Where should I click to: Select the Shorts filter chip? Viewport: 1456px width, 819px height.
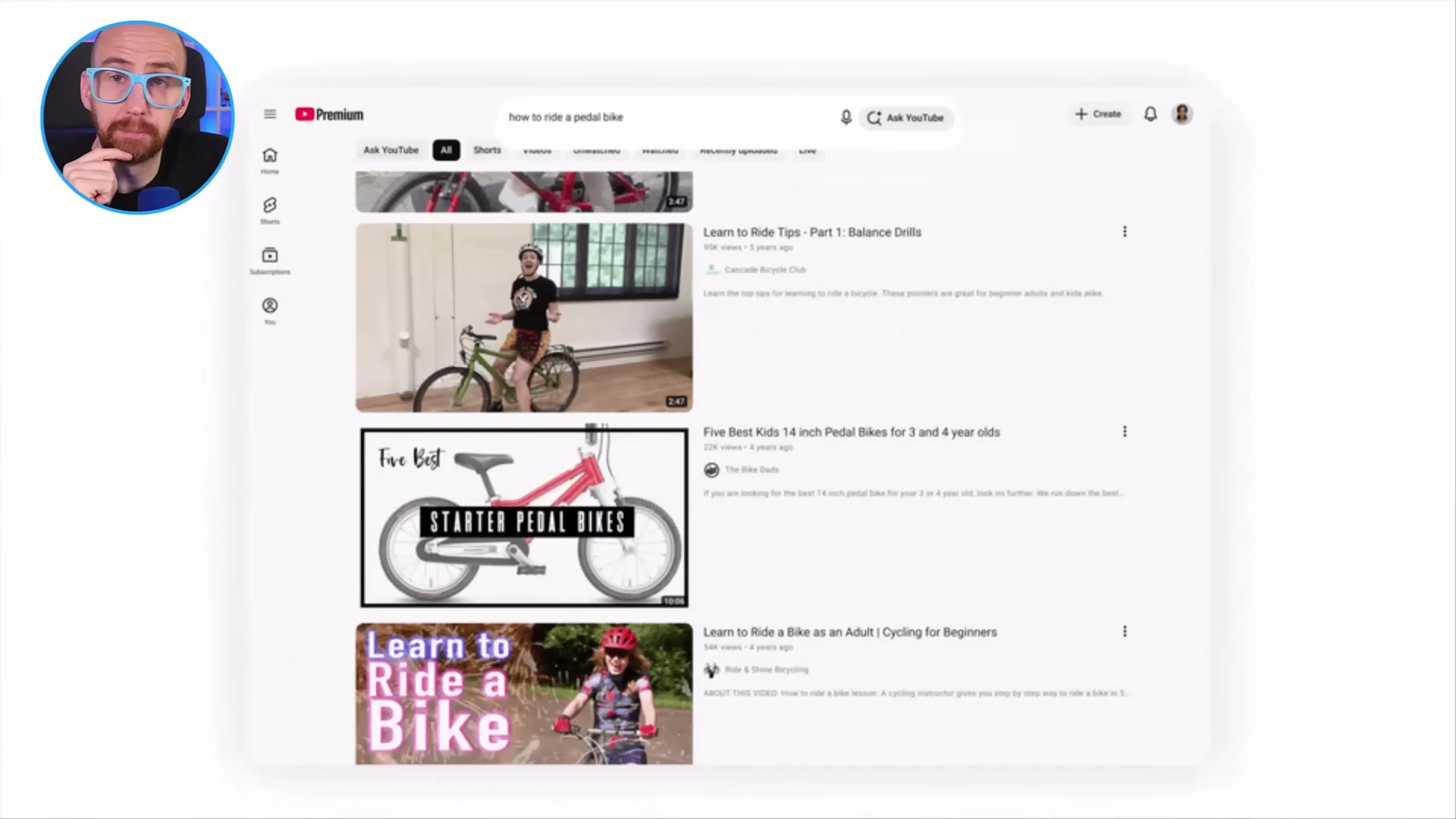pos(487,150)
